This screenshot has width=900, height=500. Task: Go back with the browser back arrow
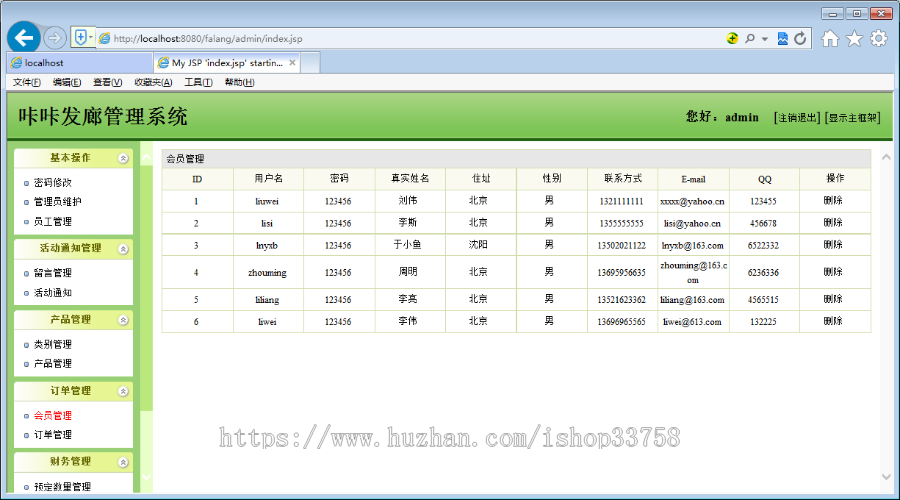[x=24, y=38]
